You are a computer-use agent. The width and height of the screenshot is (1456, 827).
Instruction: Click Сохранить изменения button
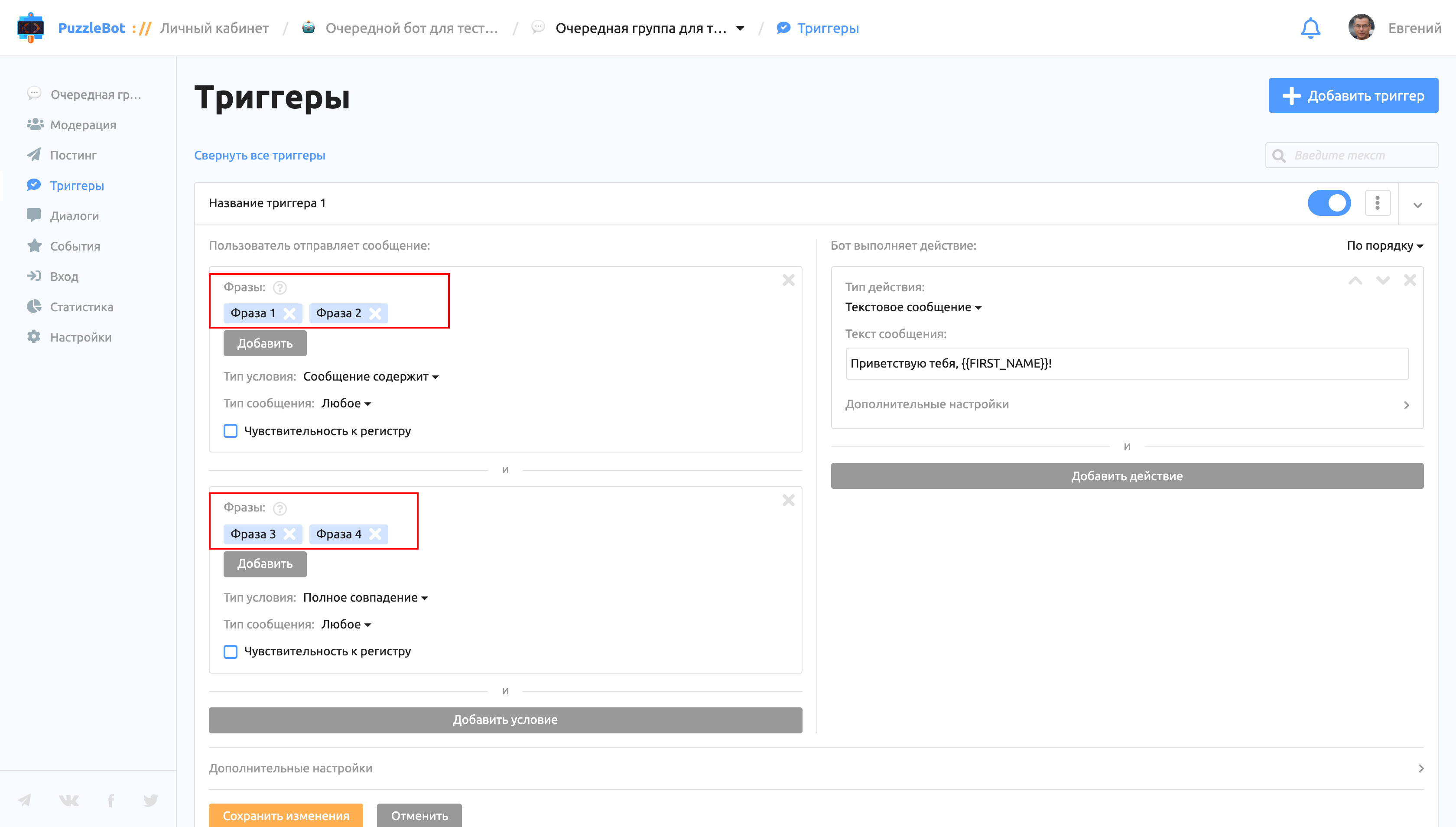tap(286, 816)
